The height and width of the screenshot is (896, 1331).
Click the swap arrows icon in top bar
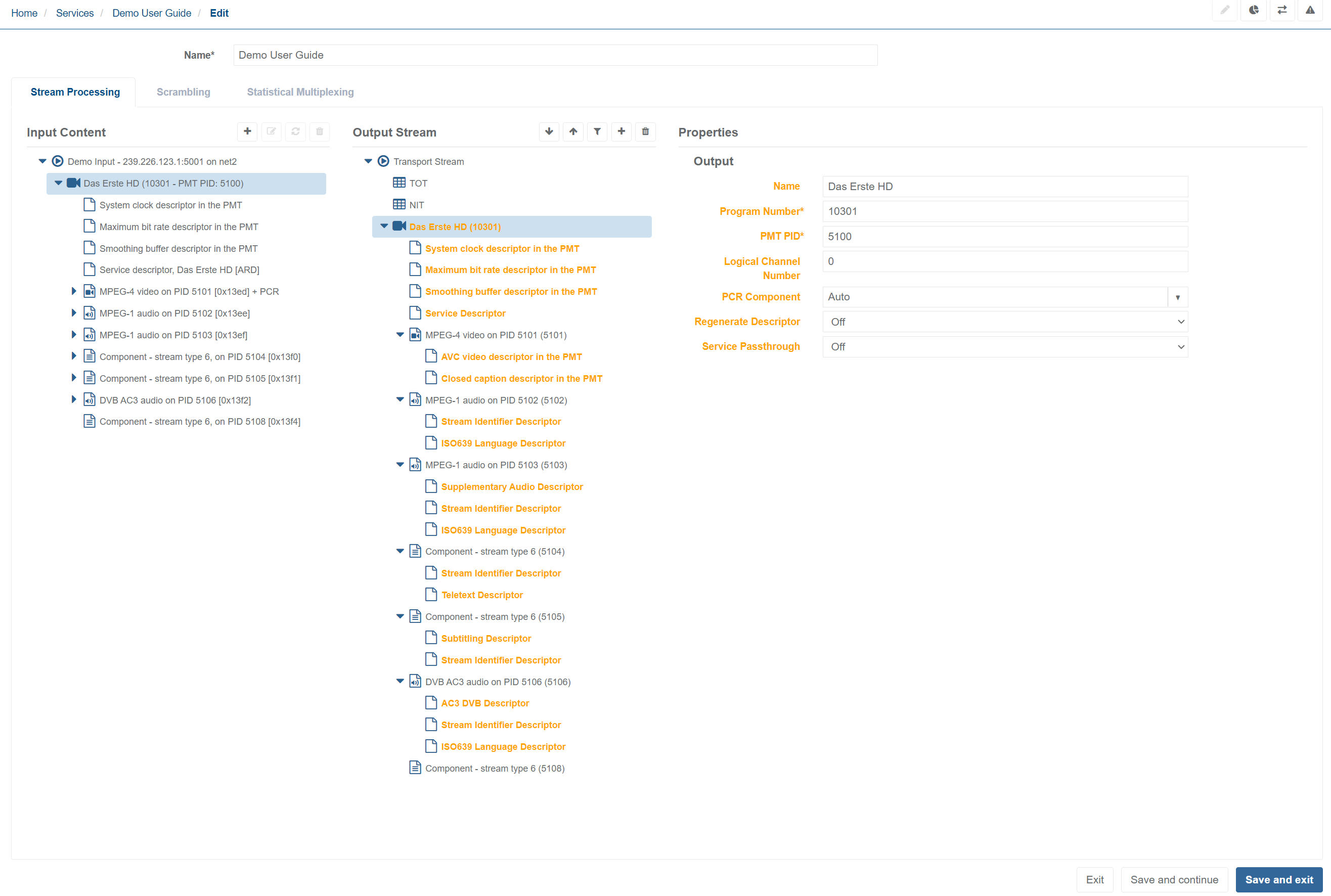pyautogui.click(x=1282, y=10)
